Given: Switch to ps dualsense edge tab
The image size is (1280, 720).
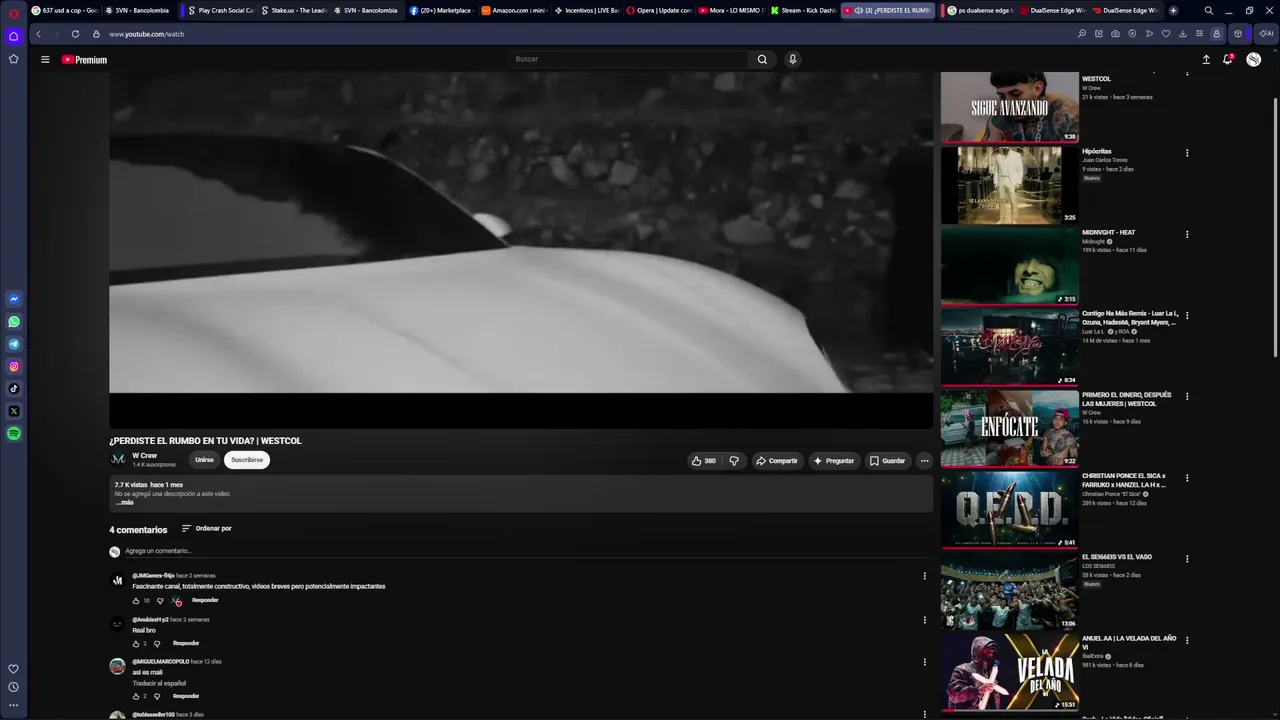Looking at the screenshot, I should tap(979, 10).
